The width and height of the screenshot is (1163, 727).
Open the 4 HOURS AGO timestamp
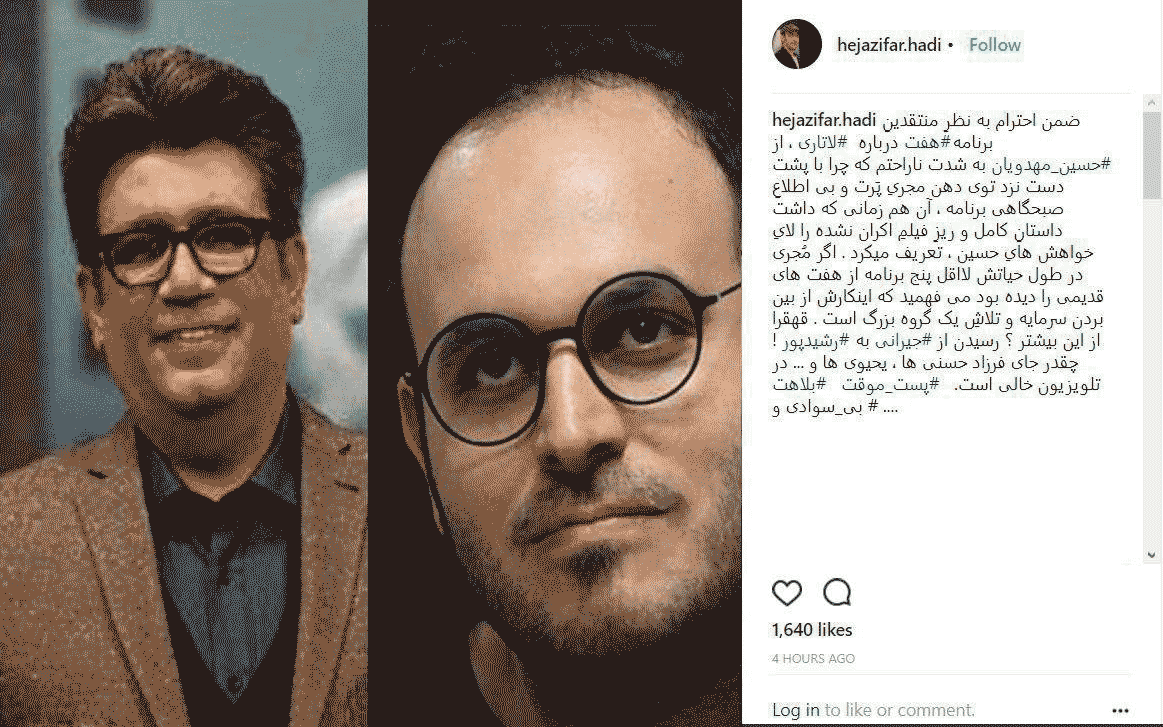pyautogui.click(x=814, y=658)
